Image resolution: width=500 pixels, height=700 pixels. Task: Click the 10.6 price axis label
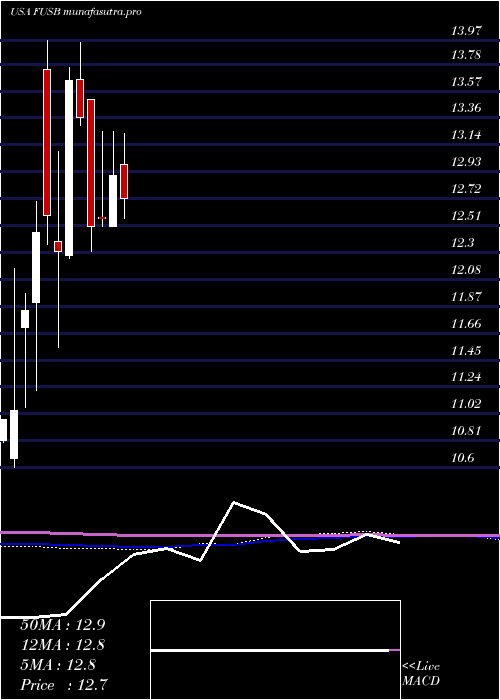(464, 458)
